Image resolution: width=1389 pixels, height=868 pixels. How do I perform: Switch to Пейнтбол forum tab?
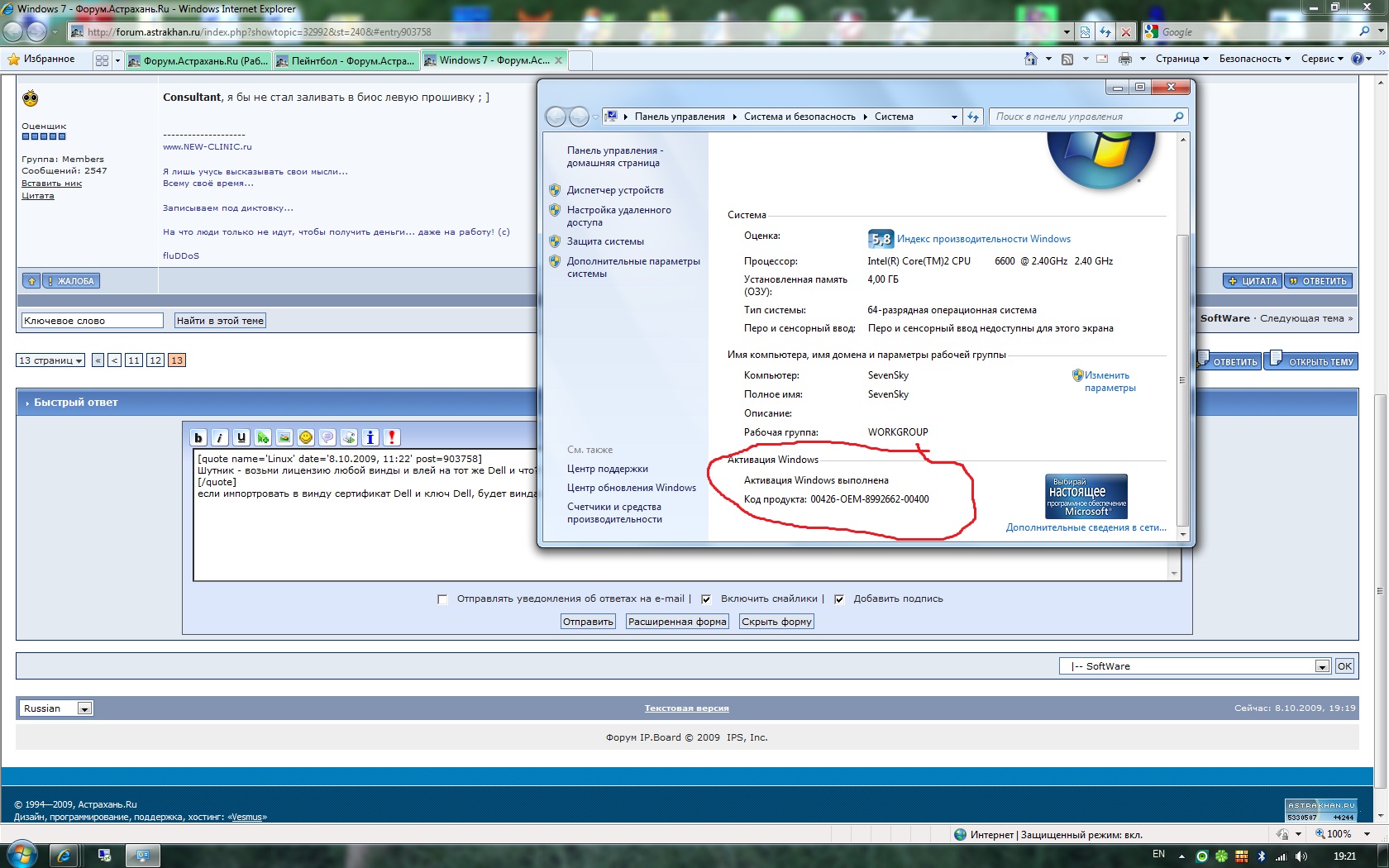pyautogui.click(x=346, y=60)
